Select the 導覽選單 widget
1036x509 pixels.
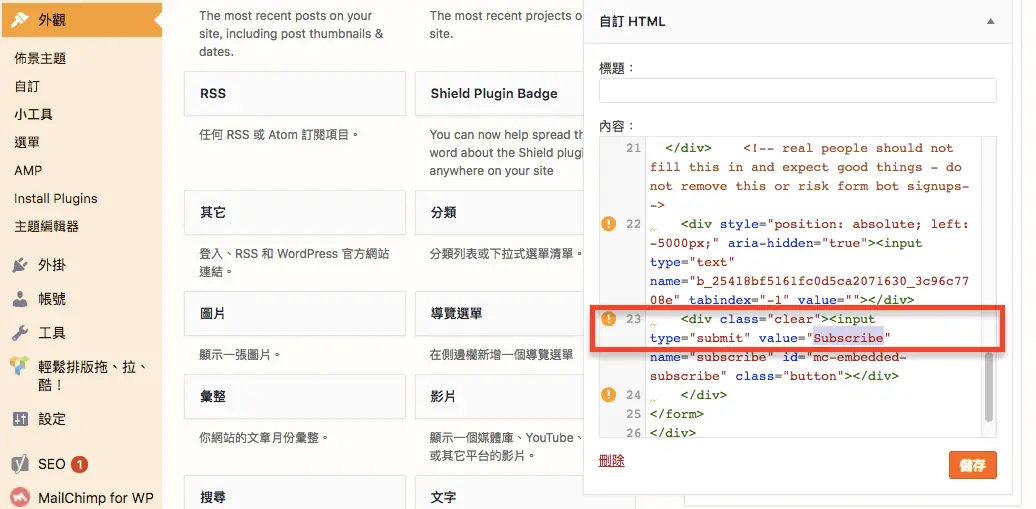click(499, 313)
